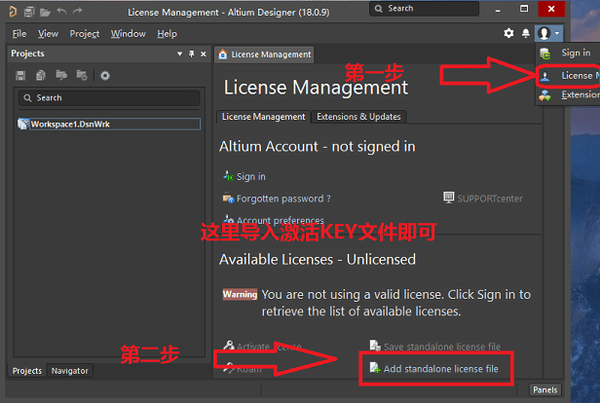Click the Add standalone license file icon
600x403 pixels.
click(x=375, y=368)
